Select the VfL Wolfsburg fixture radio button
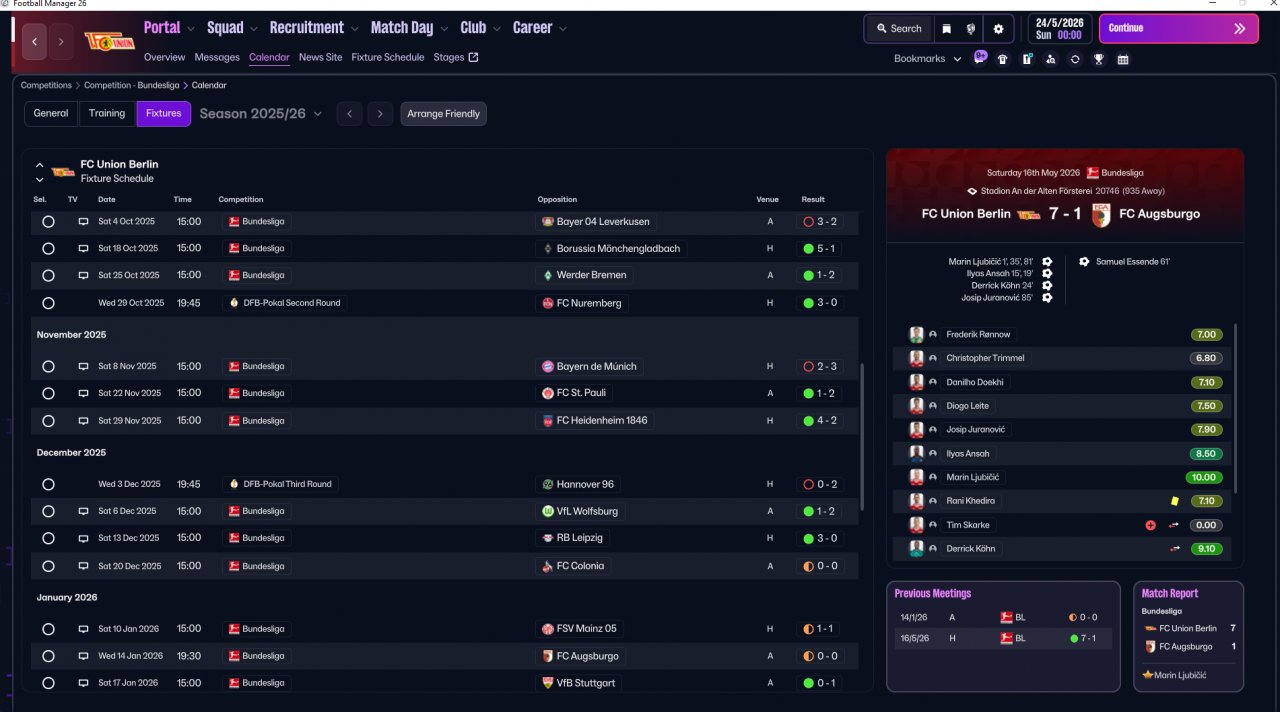This screenshot has height=712, width=1280. pos(48,511)
